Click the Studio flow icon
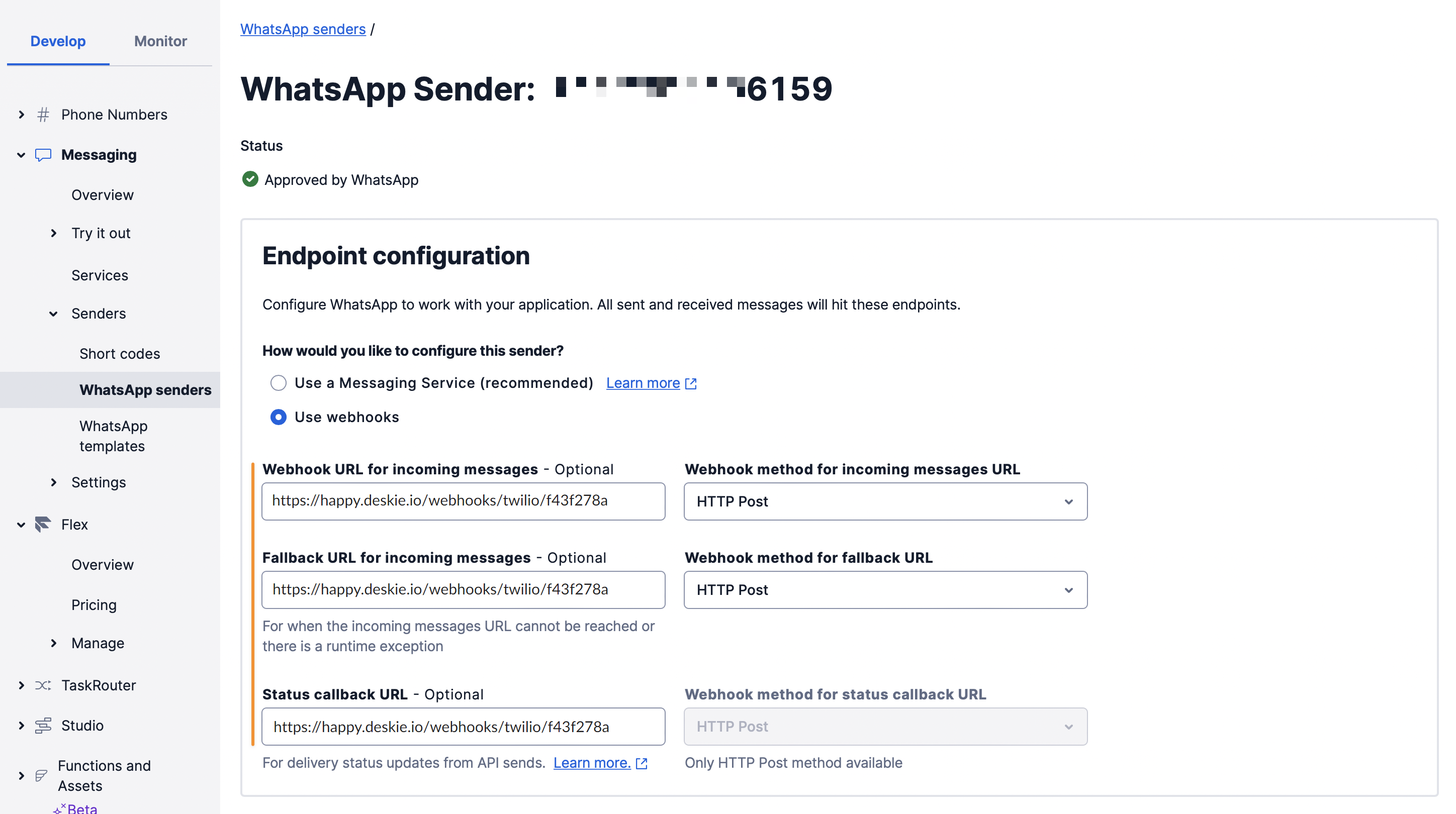Viewport: 1456px width, 814px height. point(43,725)
